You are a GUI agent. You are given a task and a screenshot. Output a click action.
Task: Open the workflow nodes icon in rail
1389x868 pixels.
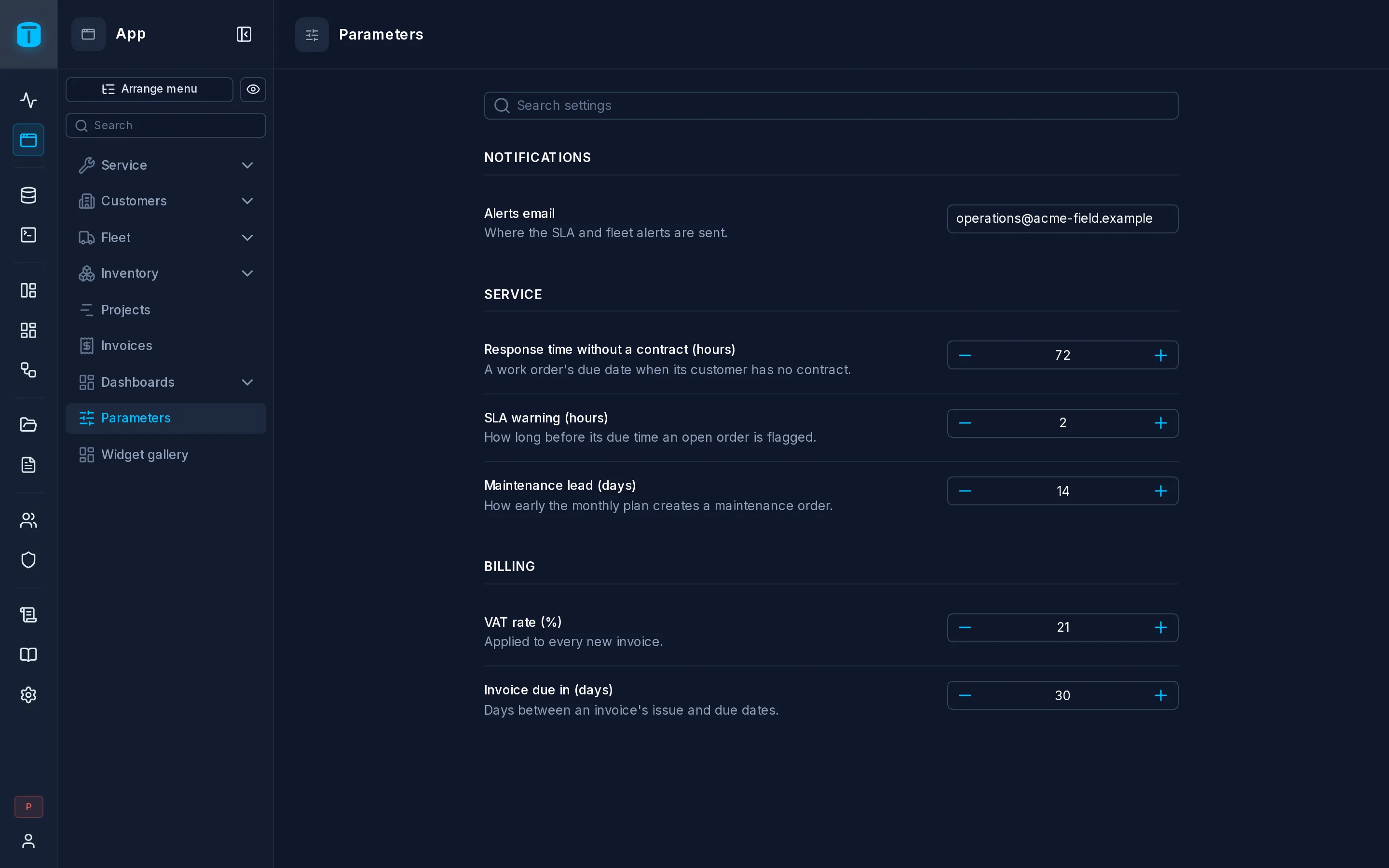point(28,370)
